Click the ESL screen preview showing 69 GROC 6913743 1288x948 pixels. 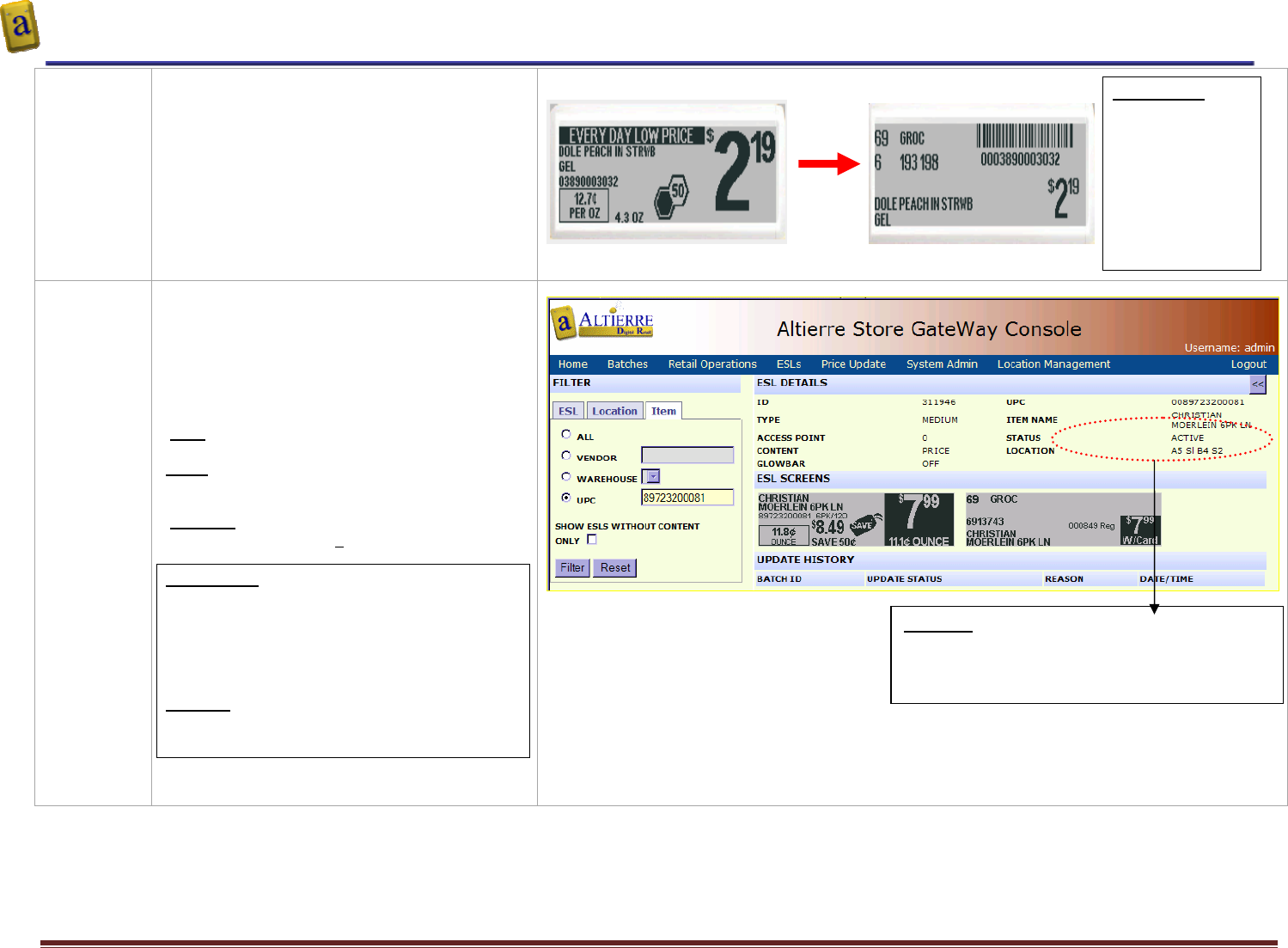tap(1062, 519)
